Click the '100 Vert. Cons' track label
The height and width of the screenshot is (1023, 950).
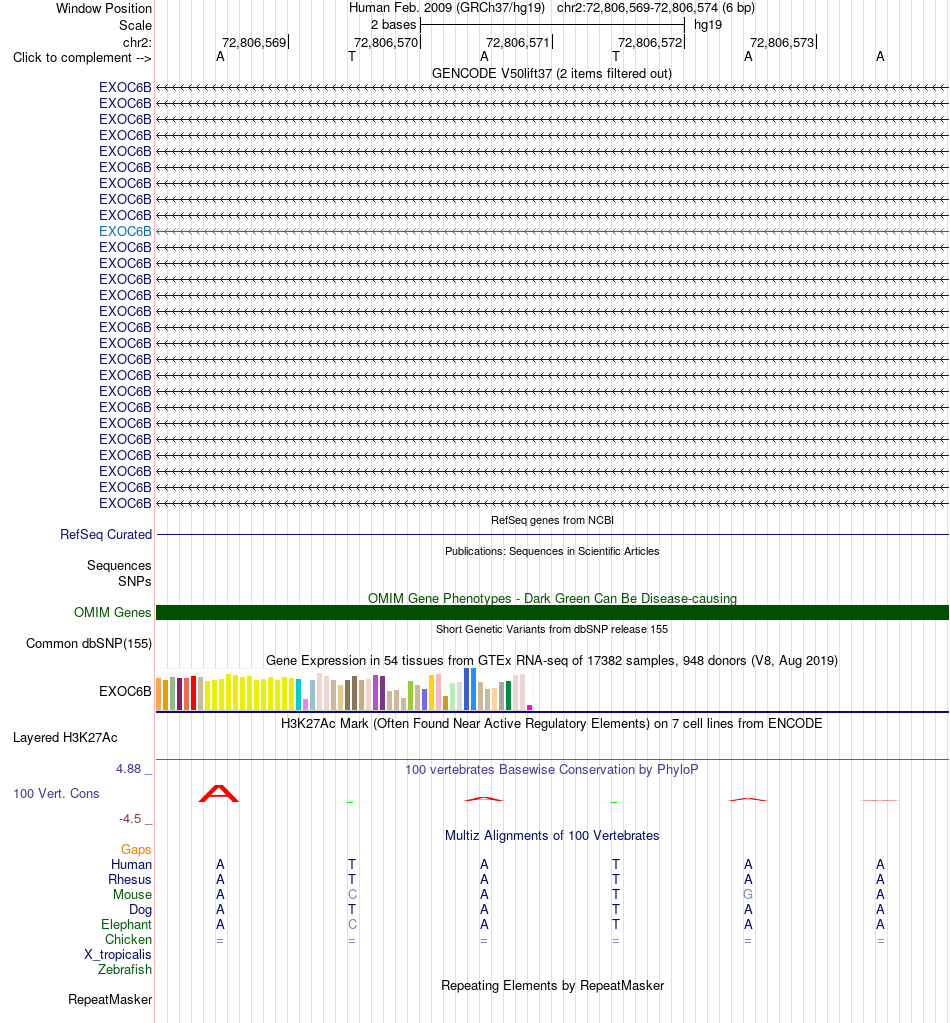coord(56,793)
